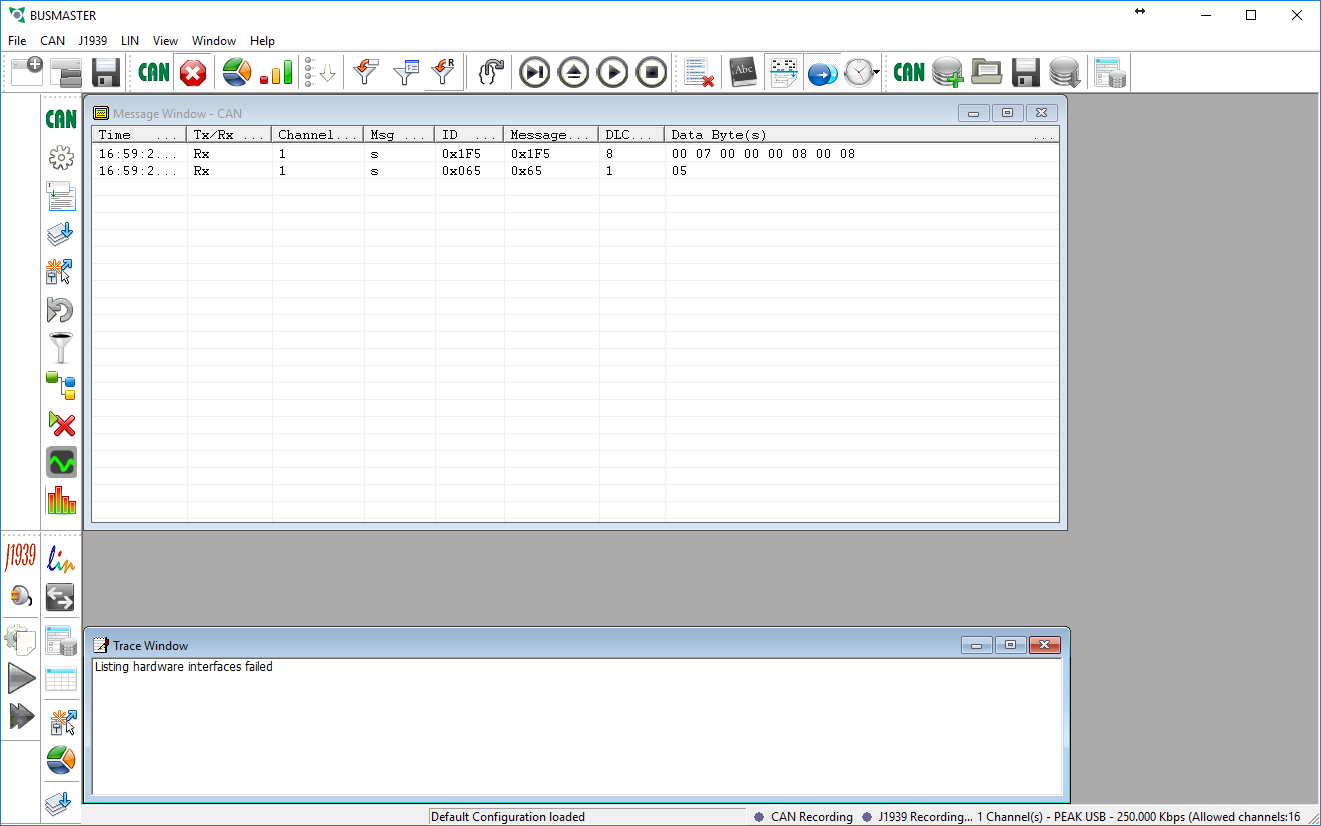Viewport: 1321px width, 826px height.
Task: Click the Data Byte(s) column header
Action: 862,135
